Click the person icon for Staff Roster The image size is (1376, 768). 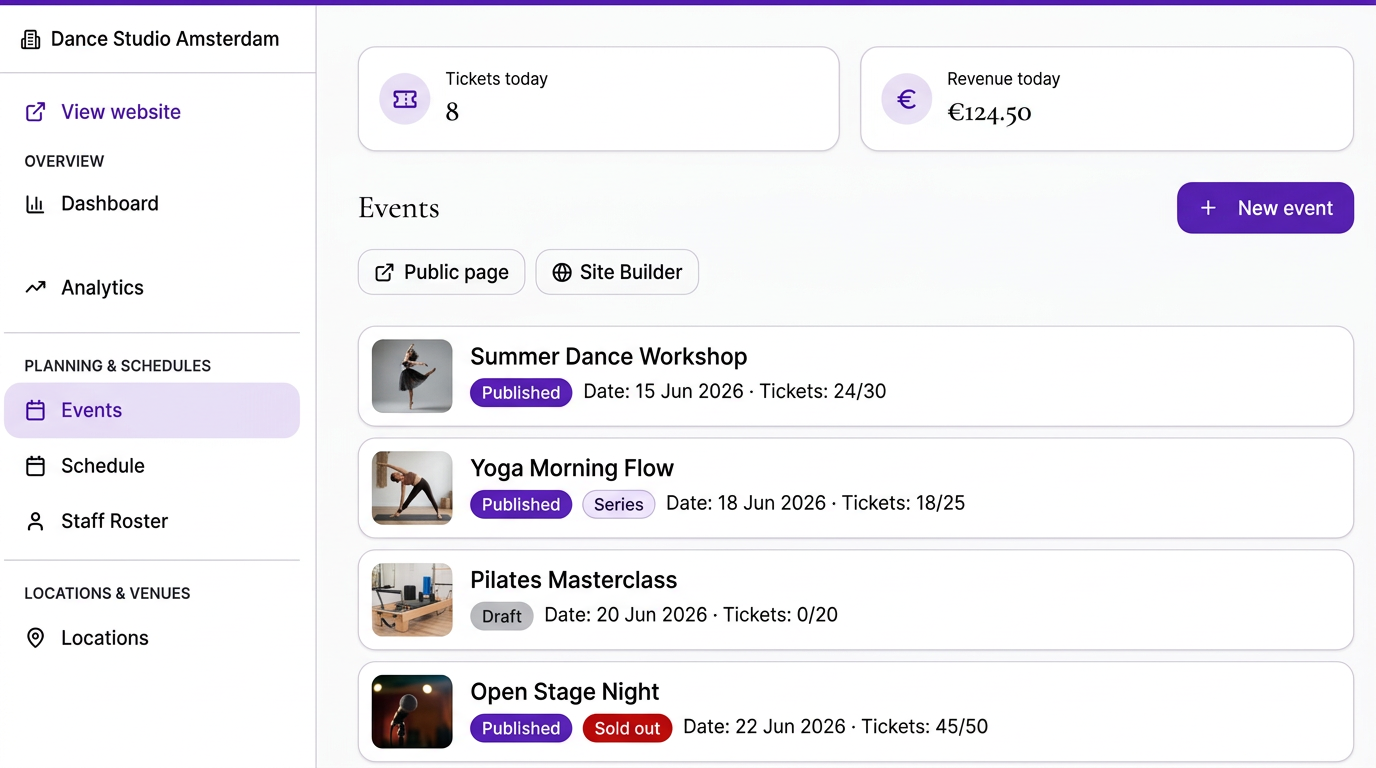[35, 521]
